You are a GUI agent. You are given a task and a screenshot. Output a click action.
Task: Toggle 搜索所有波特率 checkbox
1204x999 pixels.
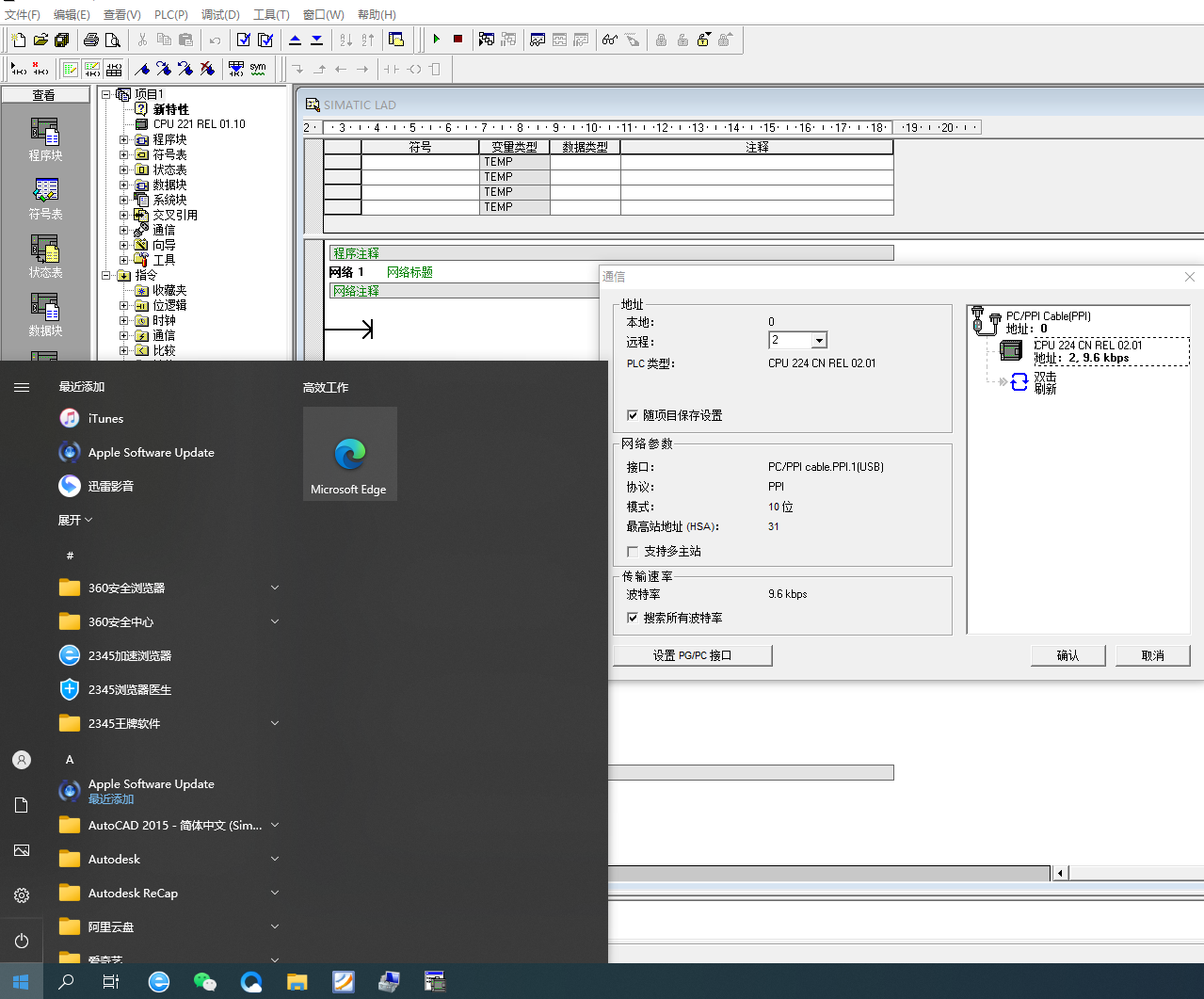click(633, 619)
